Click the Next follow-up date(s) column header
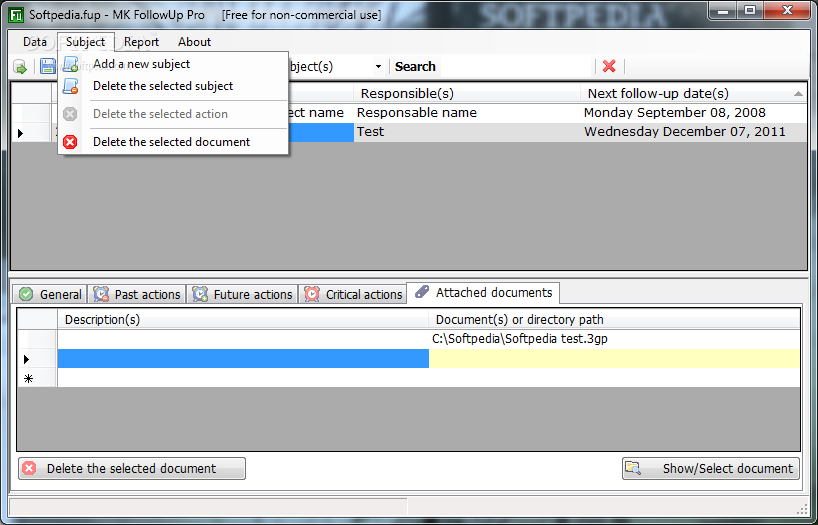 coord(694,93)
